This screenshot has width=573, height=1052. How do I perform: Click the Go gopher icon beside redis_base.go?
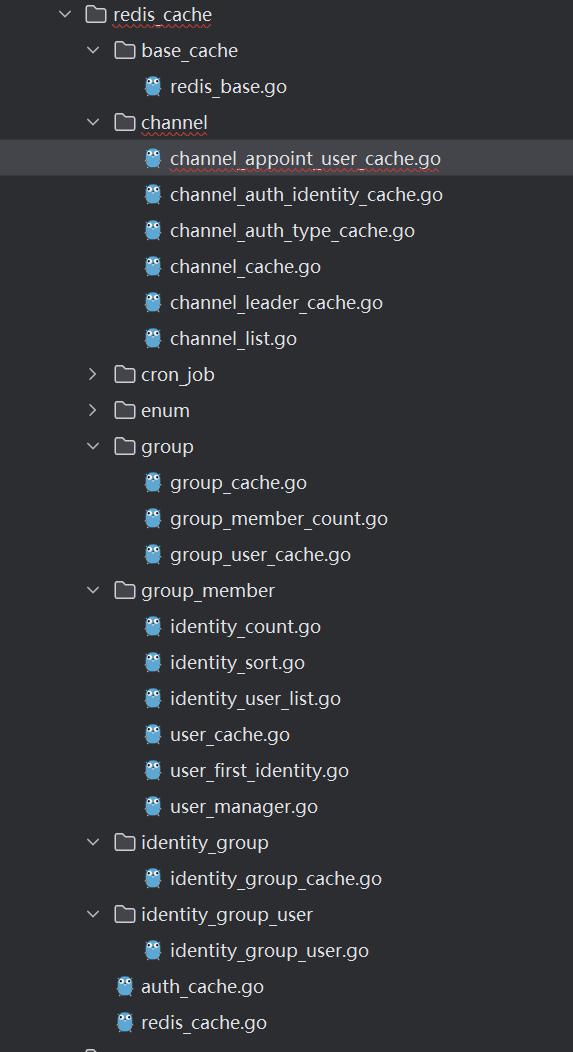[153, 86]
